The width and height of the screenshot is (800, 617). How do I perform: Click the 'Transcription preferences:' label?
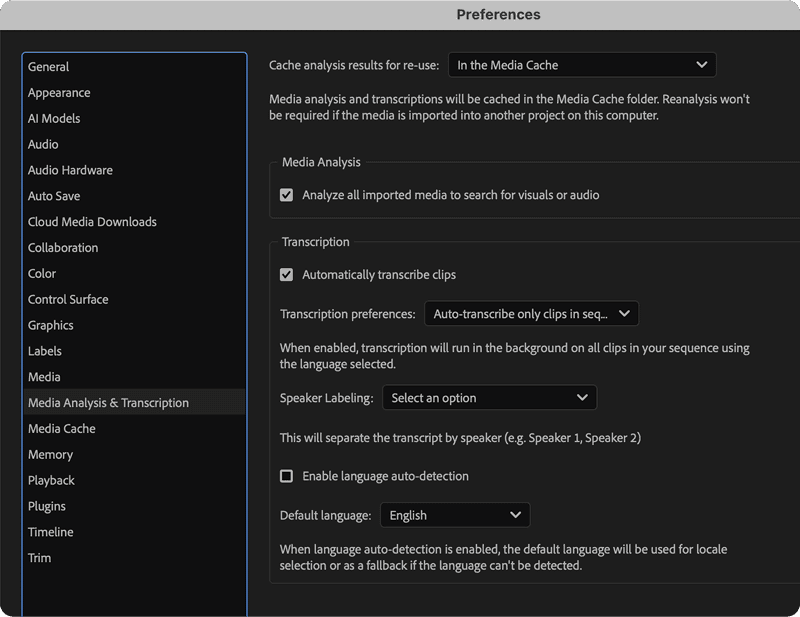click(348, 314)
